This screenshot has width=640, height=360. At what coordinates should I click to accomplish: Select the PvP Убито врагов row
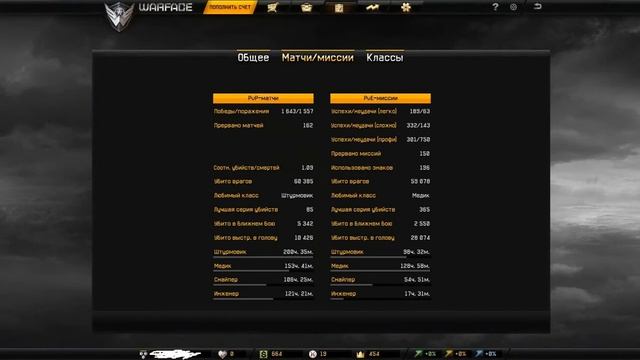pyautogui.click(x=263, y=182)
